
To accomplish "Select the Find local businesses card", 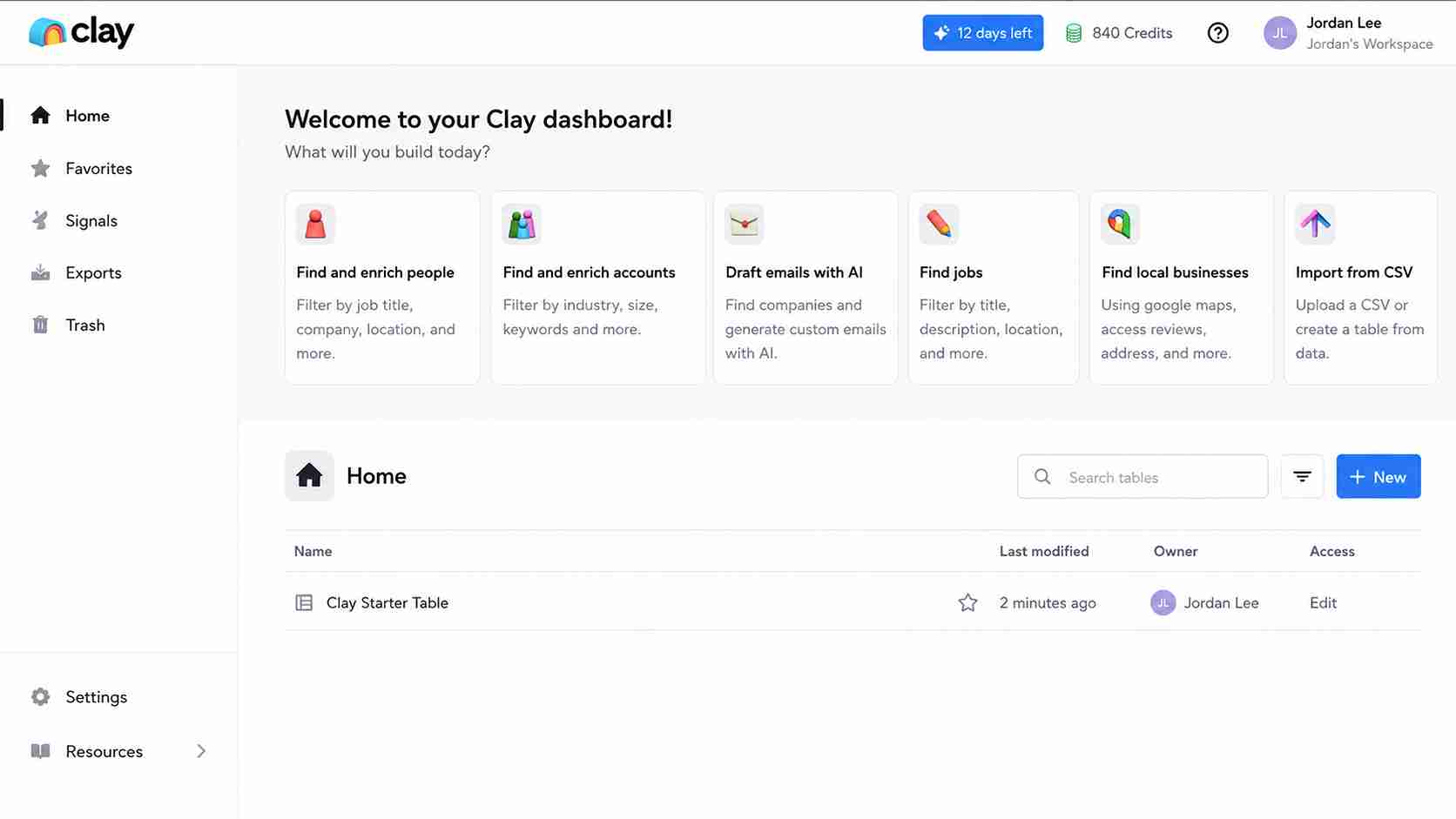I will 1181,287.
